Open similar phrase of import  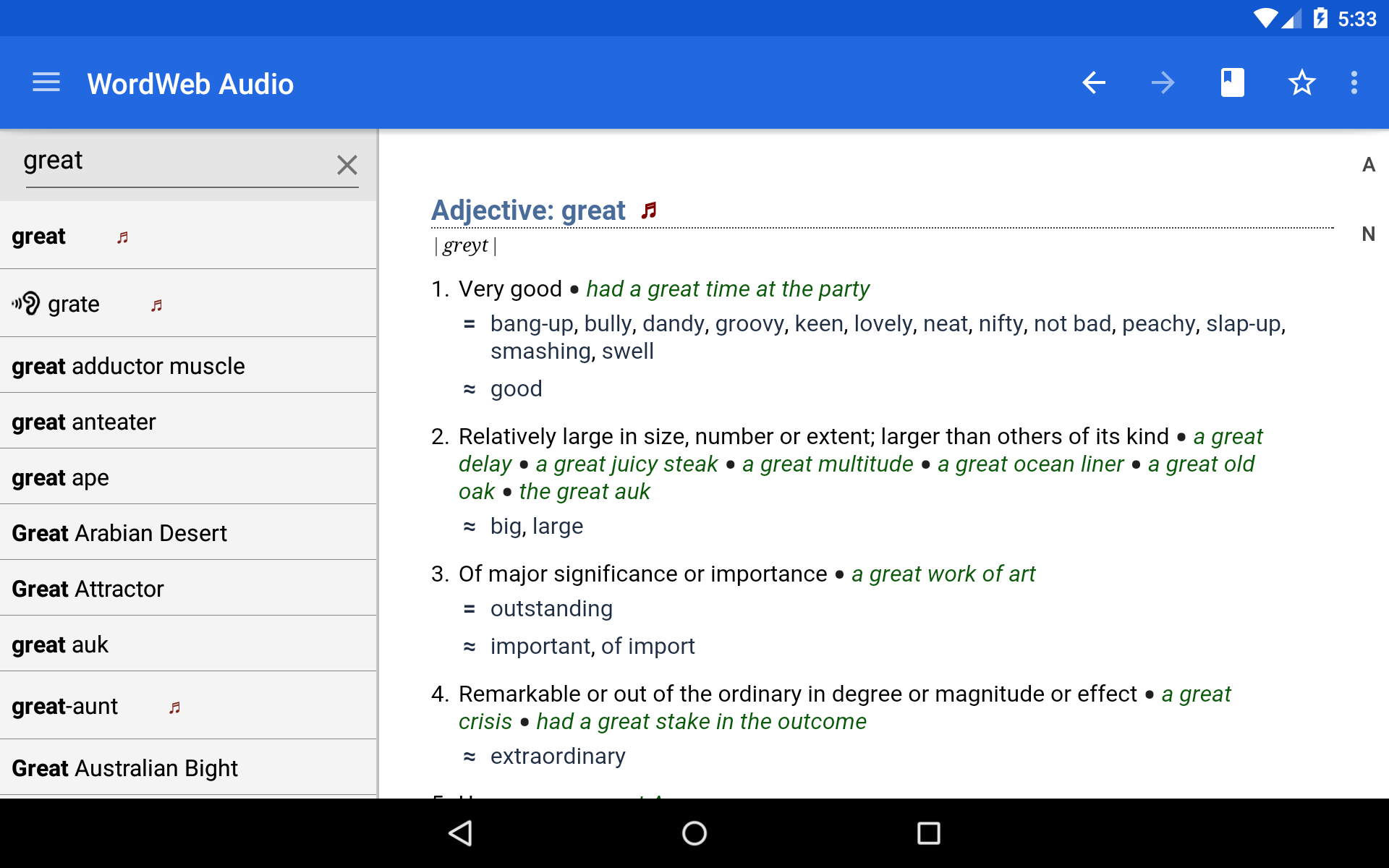(x=648, y=647)
